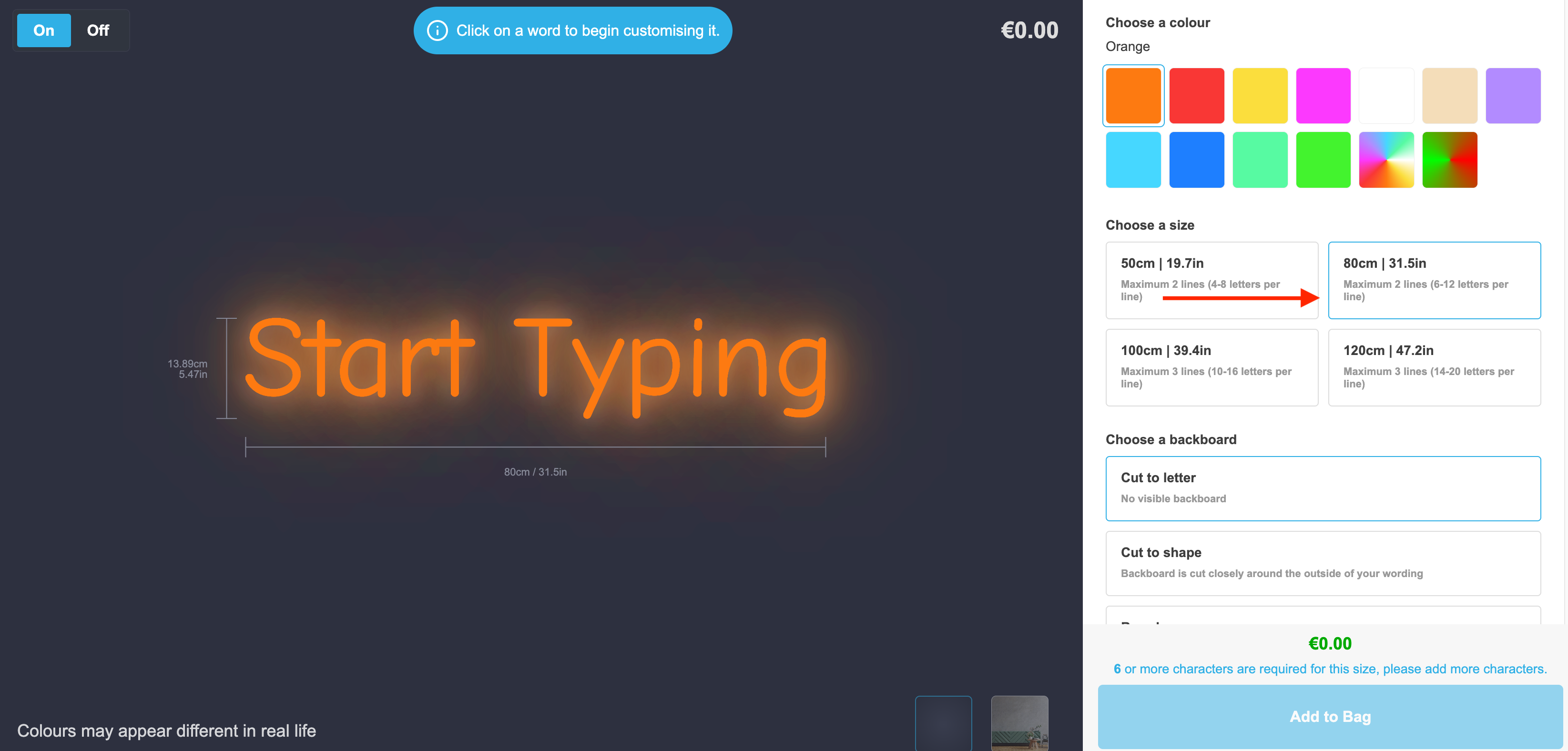Select the light purple colour swatch

pos(1513,96)
